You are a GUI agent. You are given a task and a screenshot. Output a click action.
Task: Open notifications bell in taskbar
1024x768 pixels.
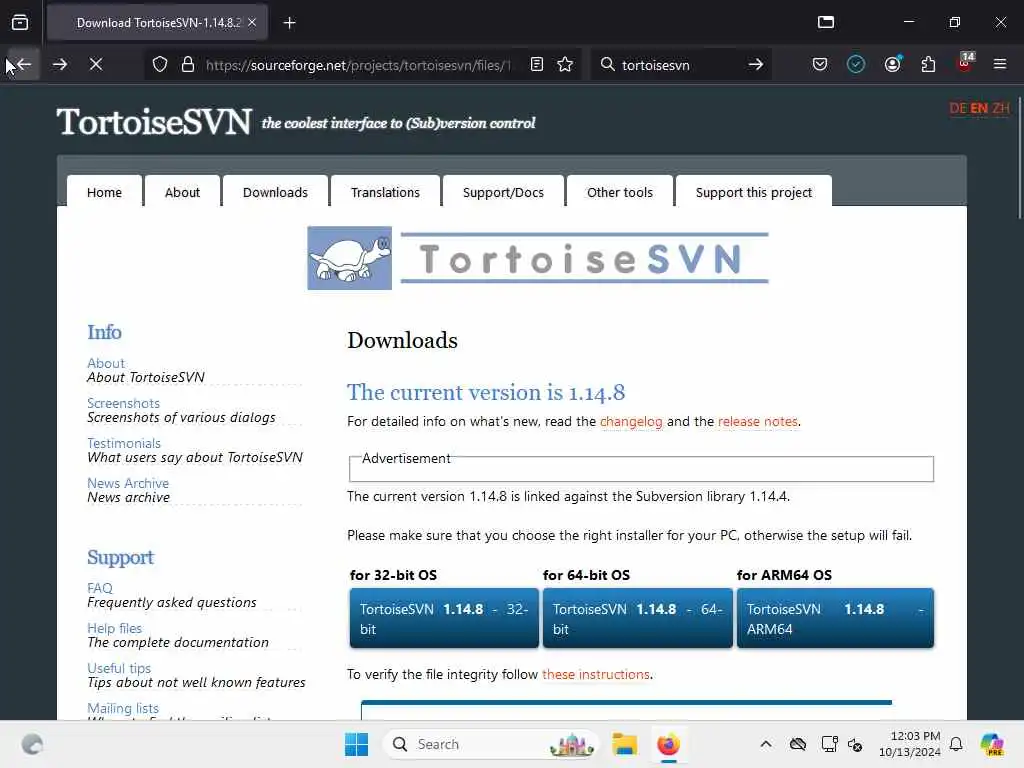pos(956,744)
